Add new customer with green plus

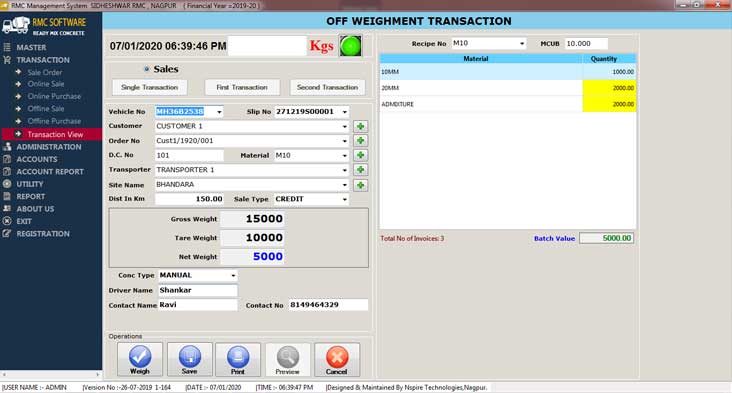(360, 126)
